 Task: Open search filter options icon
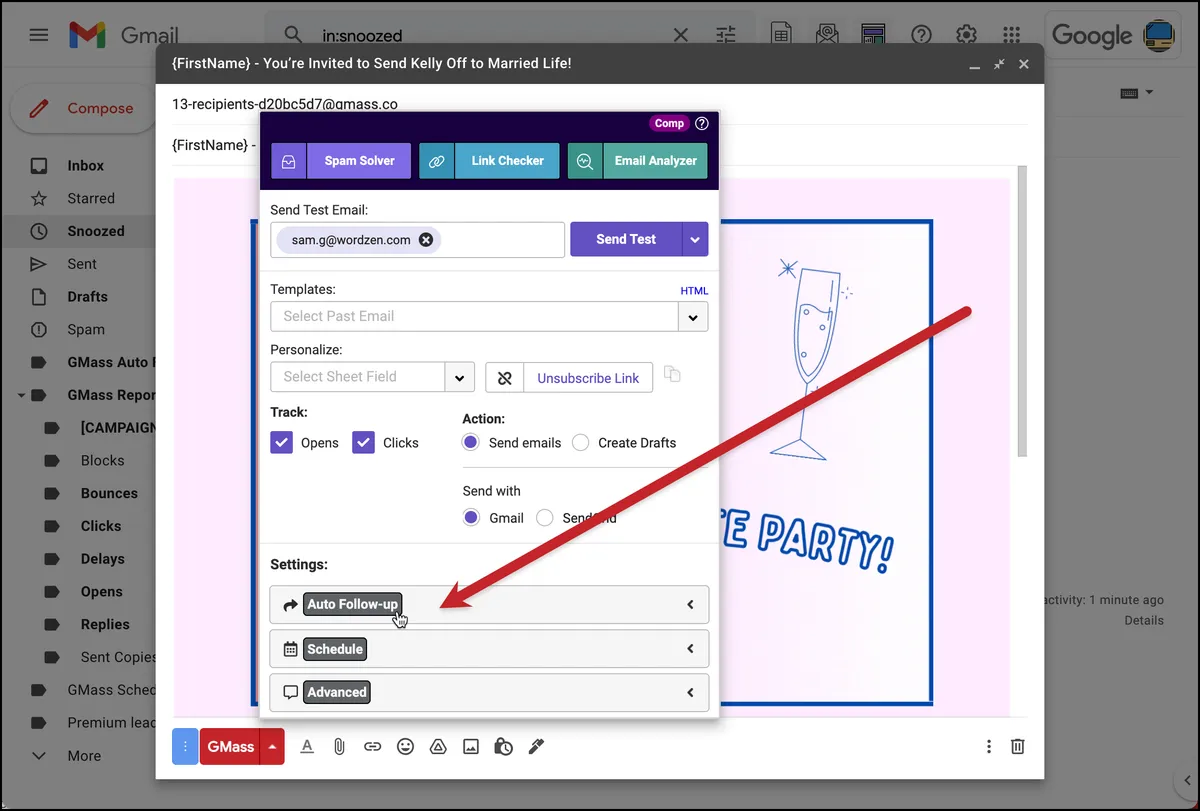pos(726,35)
